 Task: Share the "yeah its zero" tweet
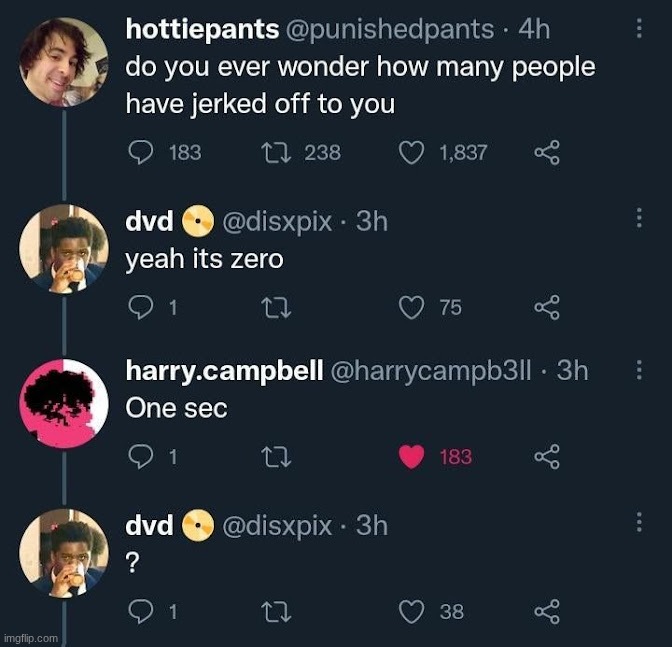tap(547, 307)
